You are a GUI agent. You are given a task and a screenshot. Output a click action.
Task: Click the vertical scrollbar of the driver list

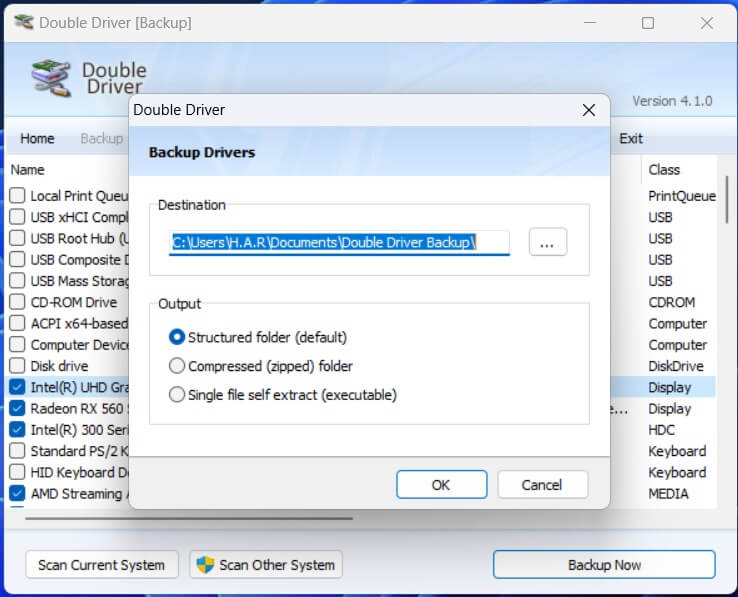727,200
